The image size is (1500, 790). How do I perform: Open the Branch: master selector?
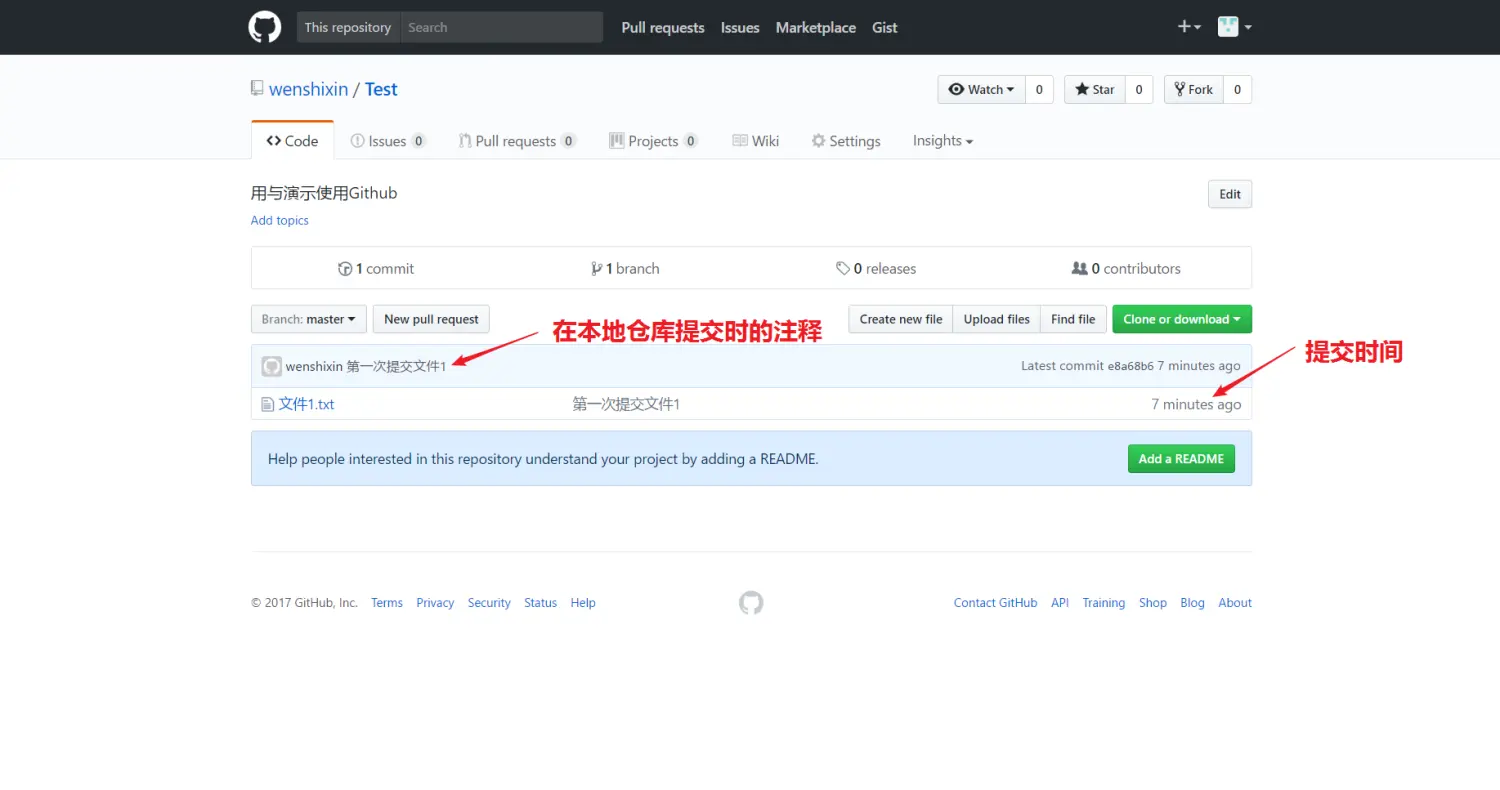point(309,319)
